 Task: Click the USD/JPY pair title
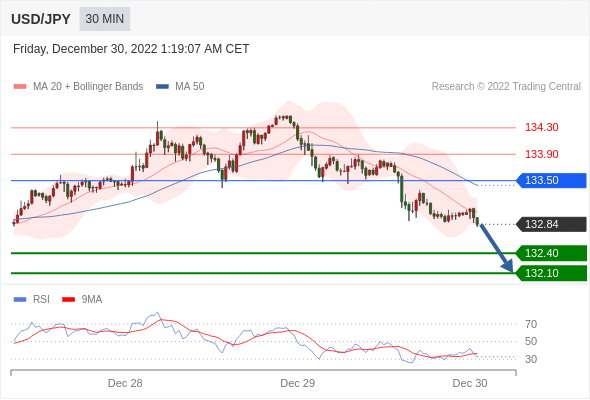tap(41, 19)
